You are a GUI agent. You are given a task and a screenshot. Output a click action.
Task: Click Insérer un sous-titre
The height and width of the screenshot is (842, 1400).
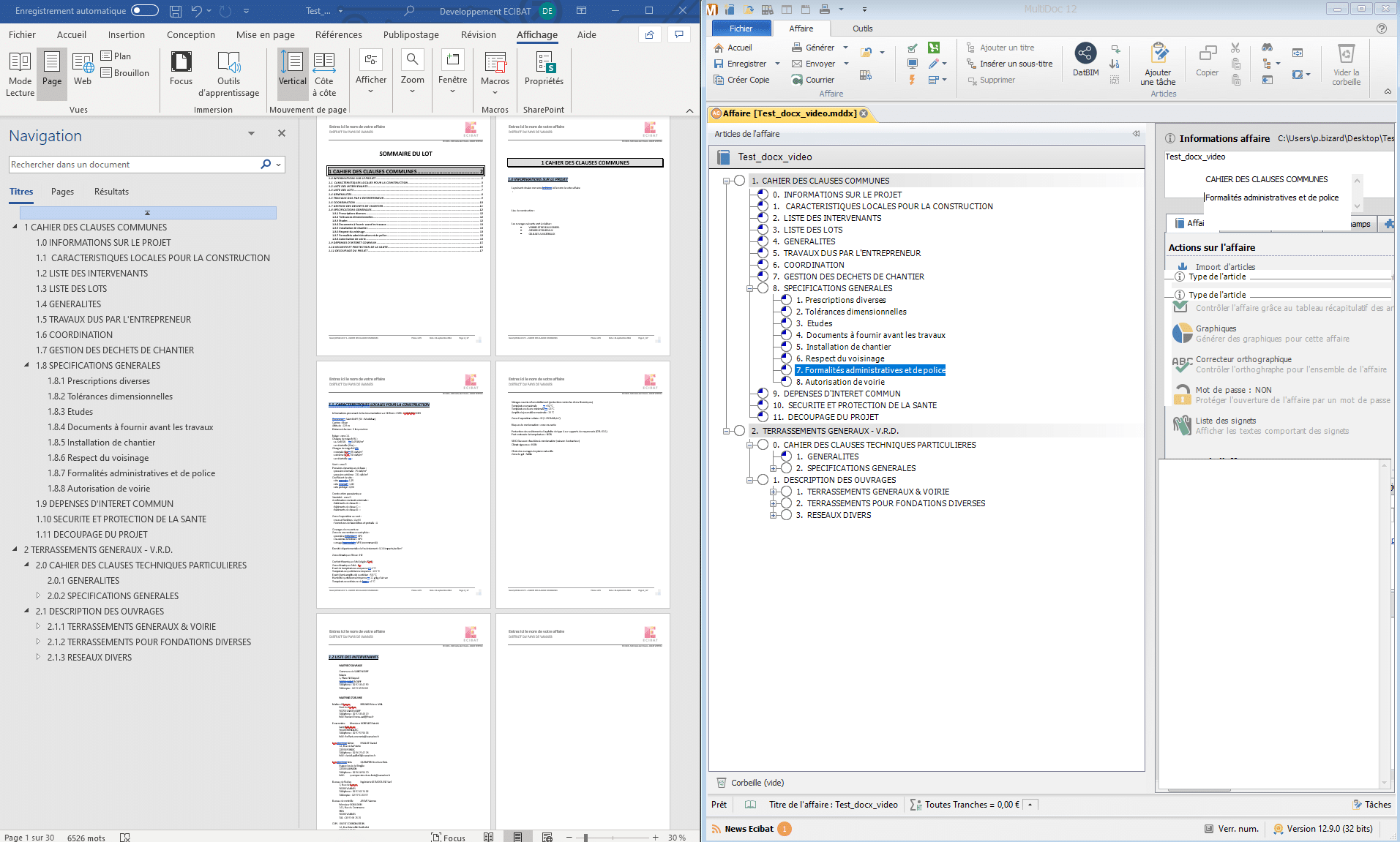coord(1010,64)
